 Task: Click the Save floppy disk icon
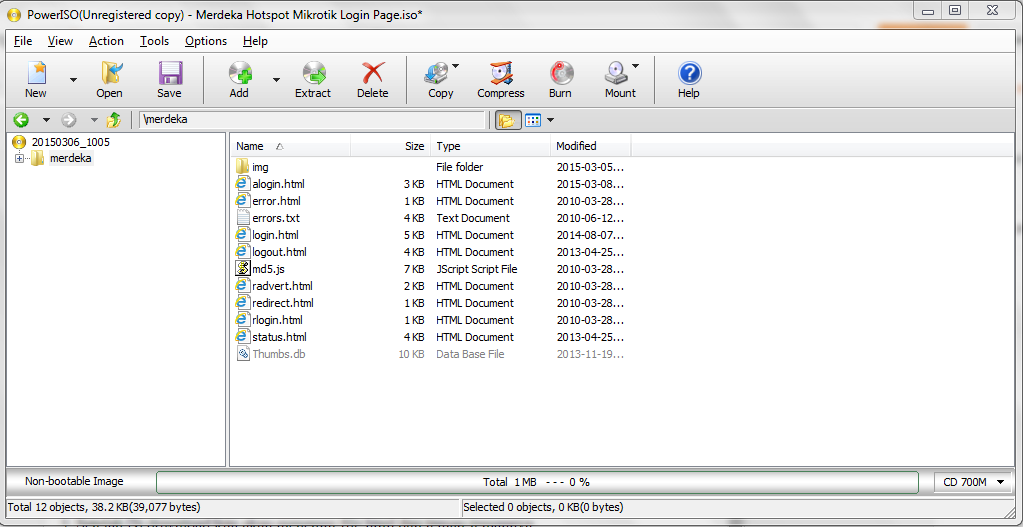[x=170, y=73]
